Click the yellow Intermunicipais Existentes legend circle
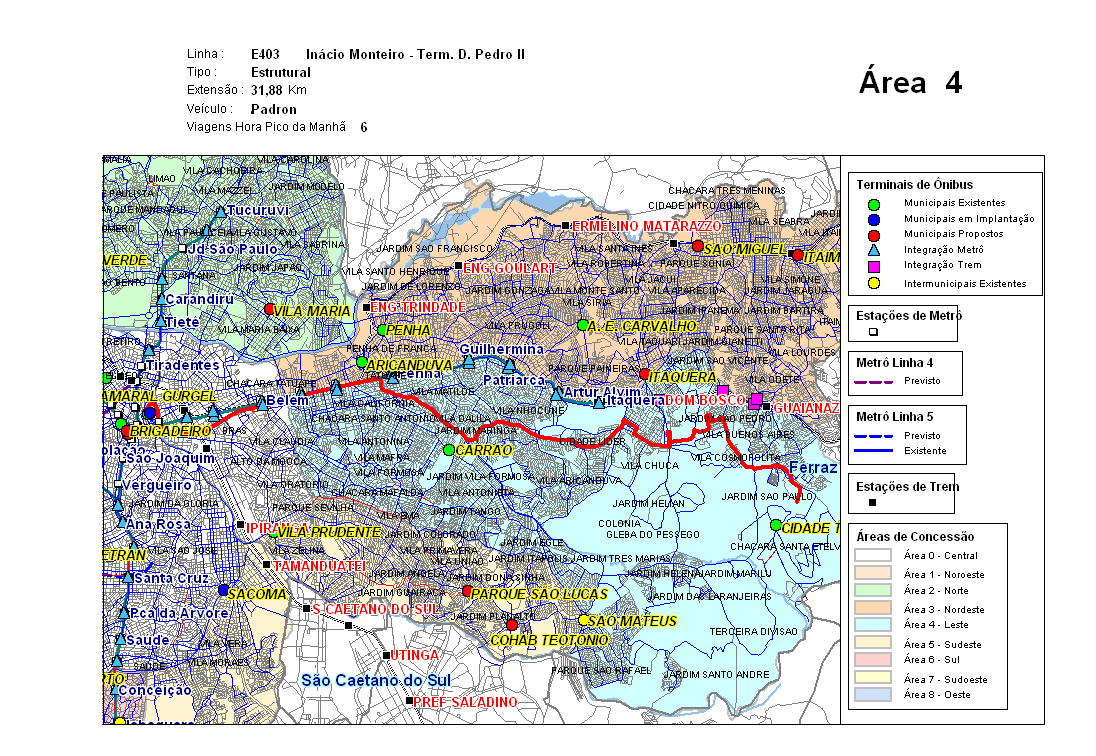Screen dimensions: 1096x756 pos(874,283)
